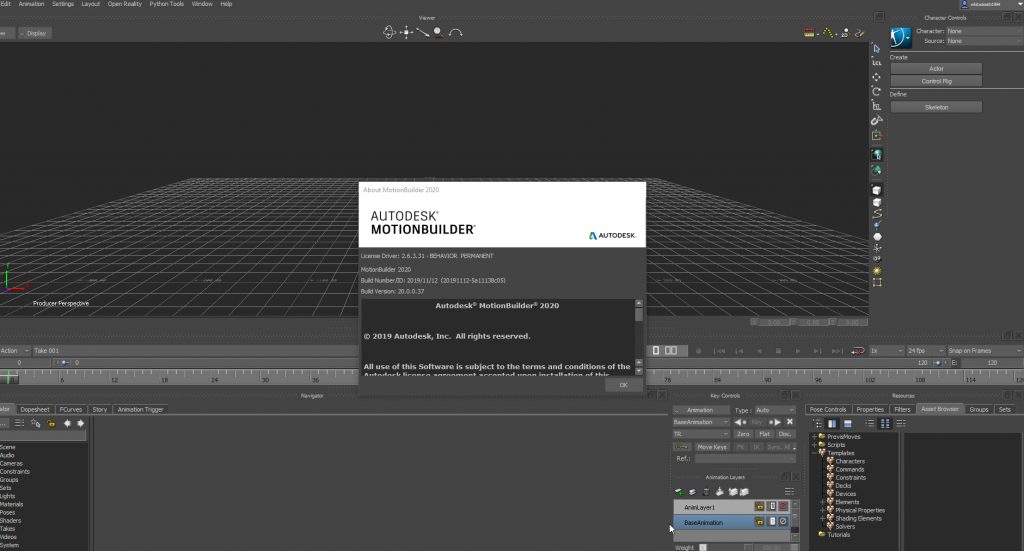This screenshot has width=1024, height=551.
Task: Open the Key Controls Type Auto dropdown
Action: (x=775, y=410)
